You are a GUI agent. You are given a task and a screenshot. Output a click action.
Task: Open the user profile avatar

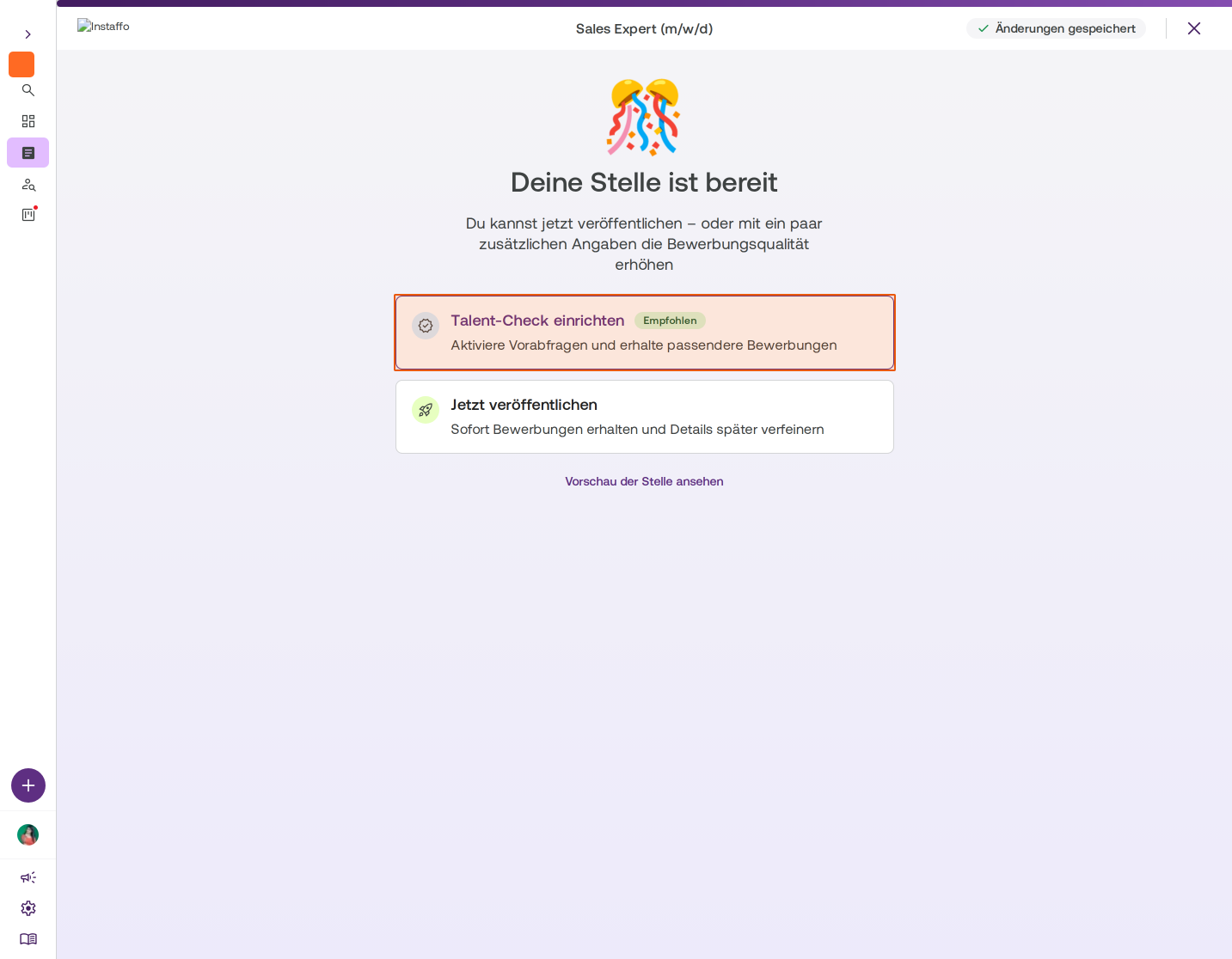pyautogui.click(x=28, y=835)
